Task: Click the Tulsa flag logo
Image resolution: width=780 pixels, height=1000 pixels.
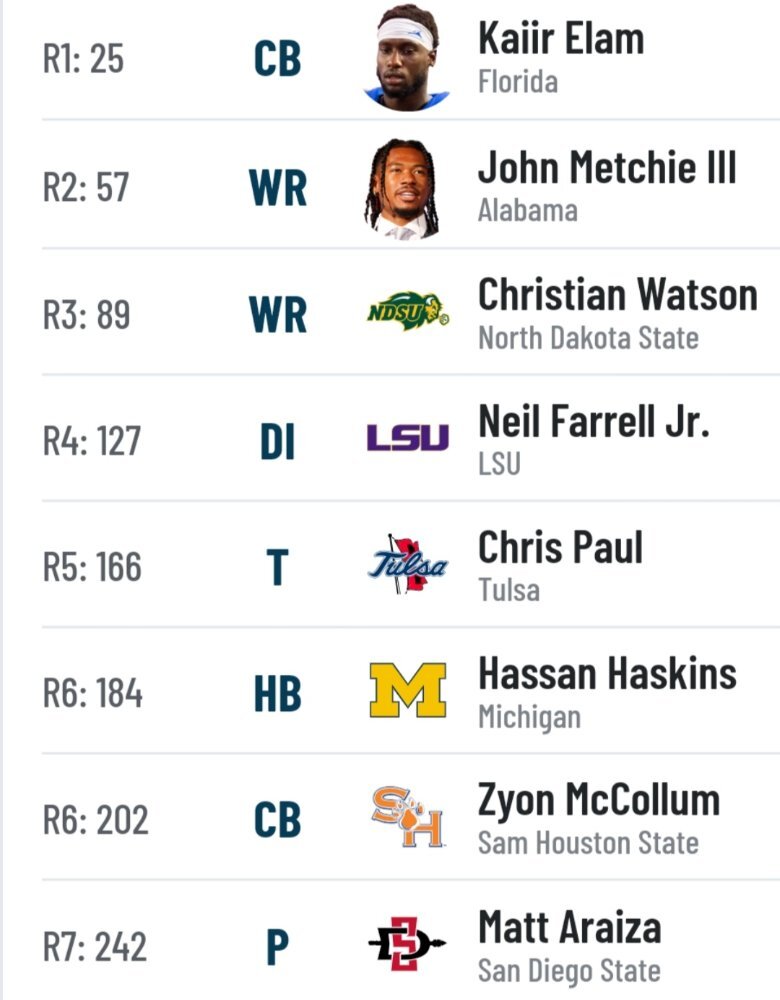Action: point(408,564)
